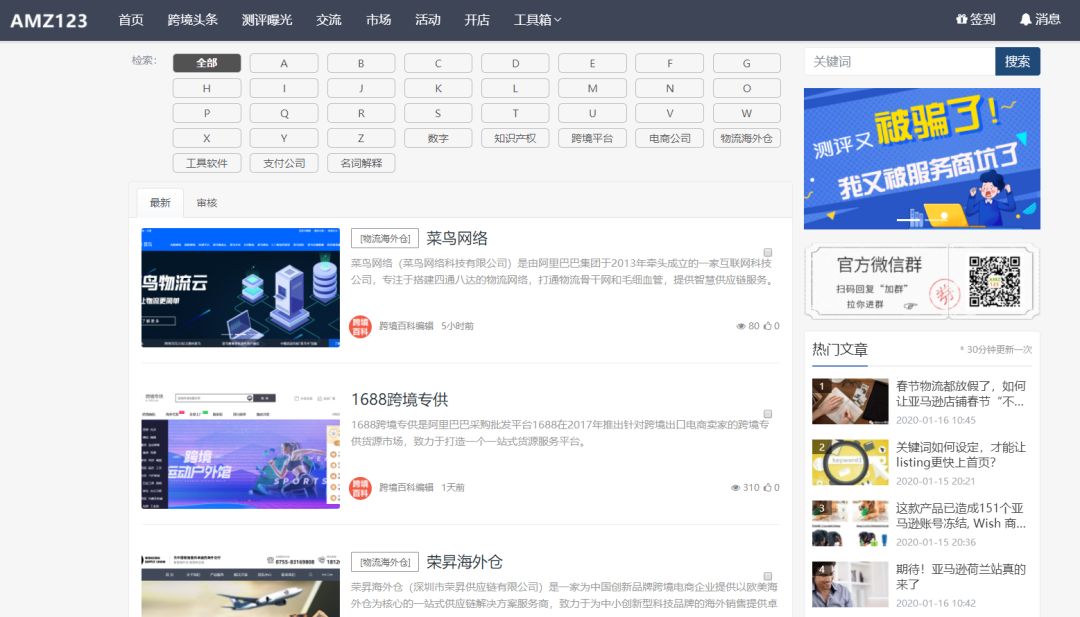Viewport: 1080px width, 617px height.
Task: Open the 菜鸟网络 entry title
Action: [457, 238]
